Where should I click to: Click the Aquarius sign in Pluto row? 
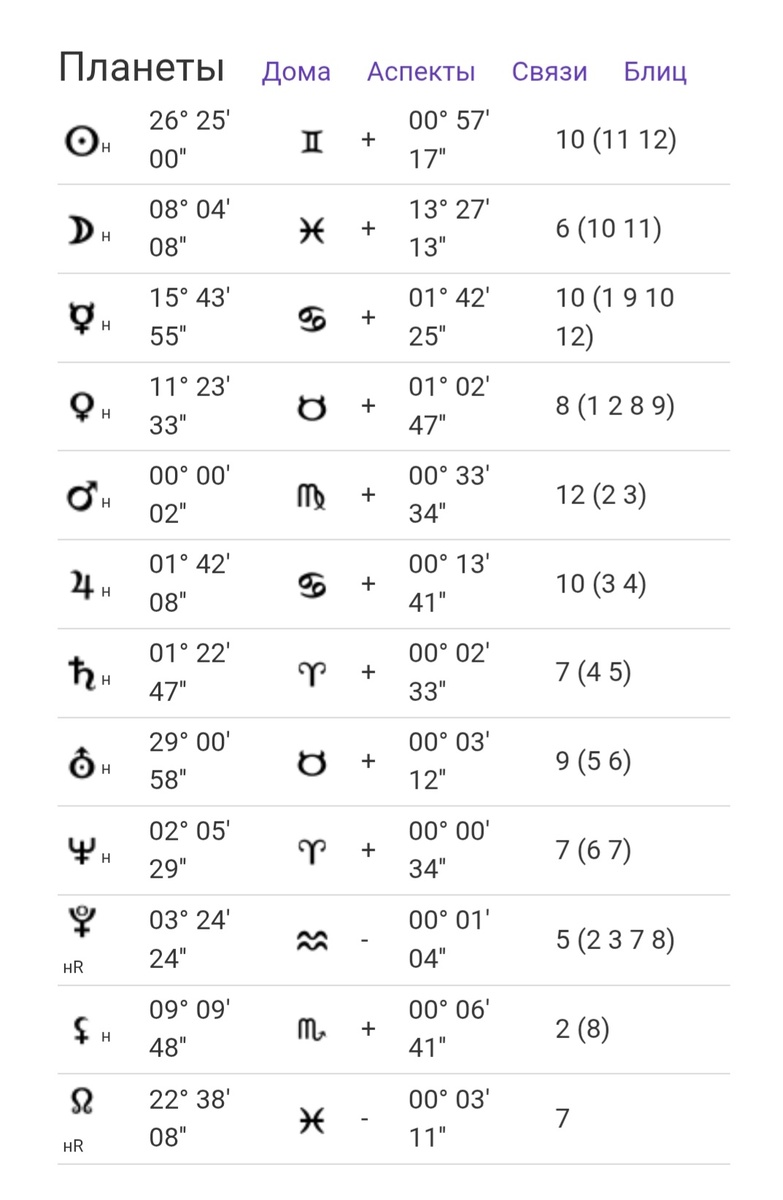(313, 942)
